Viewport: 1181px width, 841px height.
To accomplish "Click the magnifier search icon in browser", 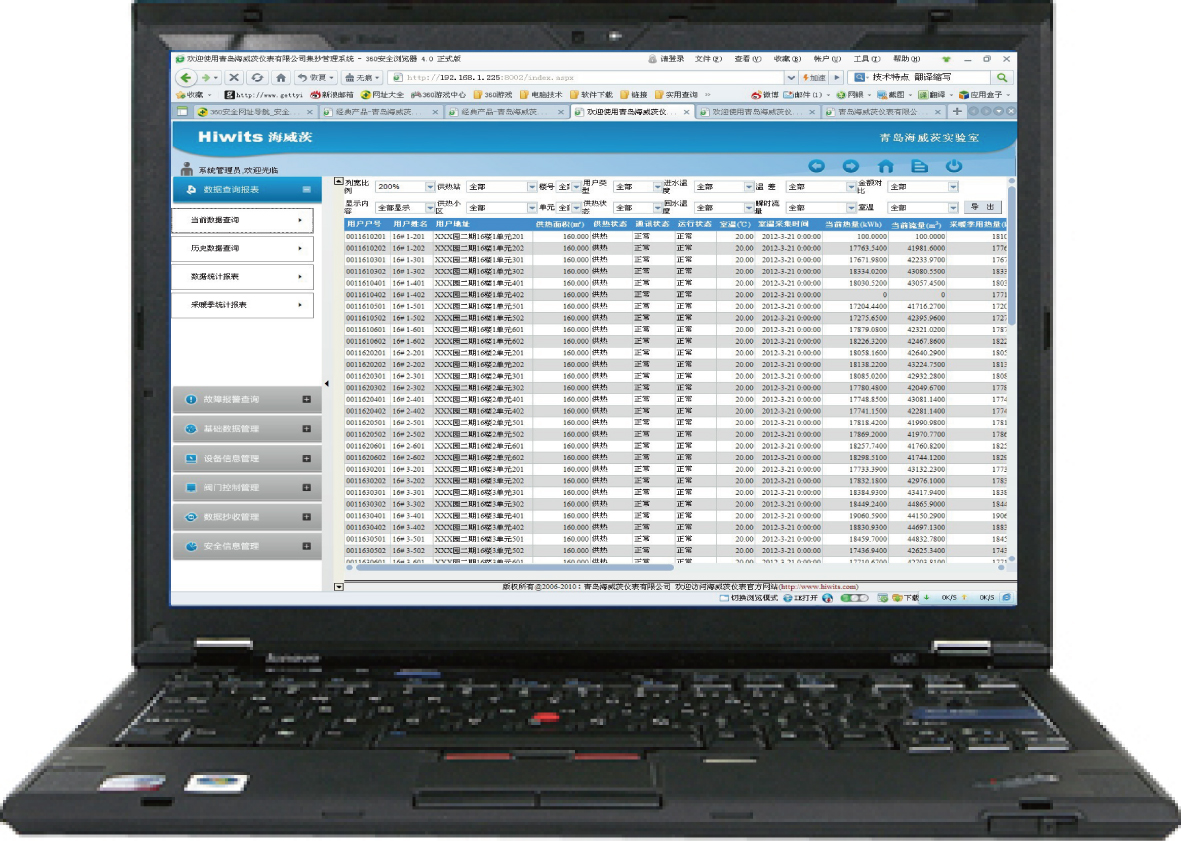I will point(1001,77).
